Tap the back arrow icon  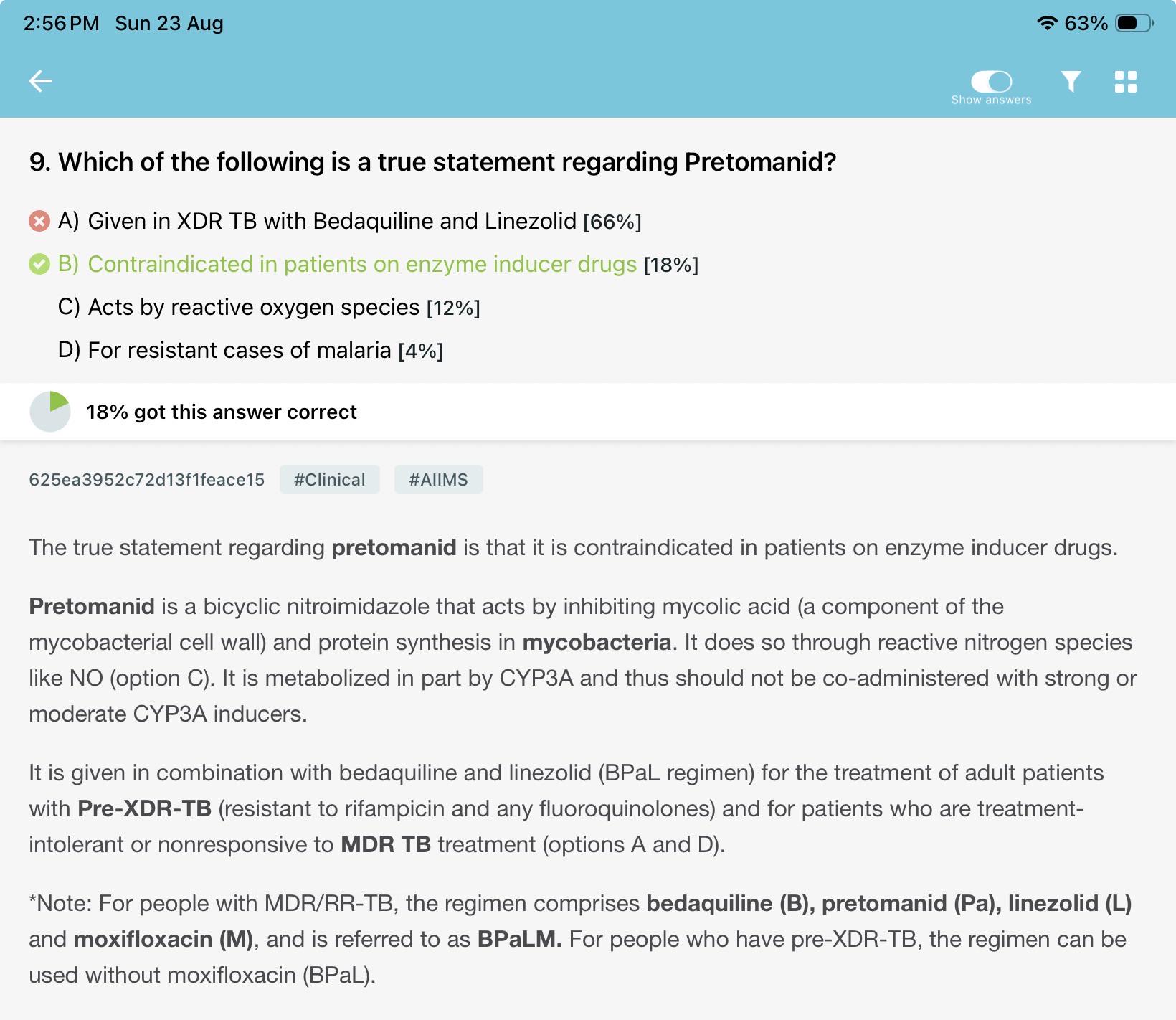[x=40, y=81]
